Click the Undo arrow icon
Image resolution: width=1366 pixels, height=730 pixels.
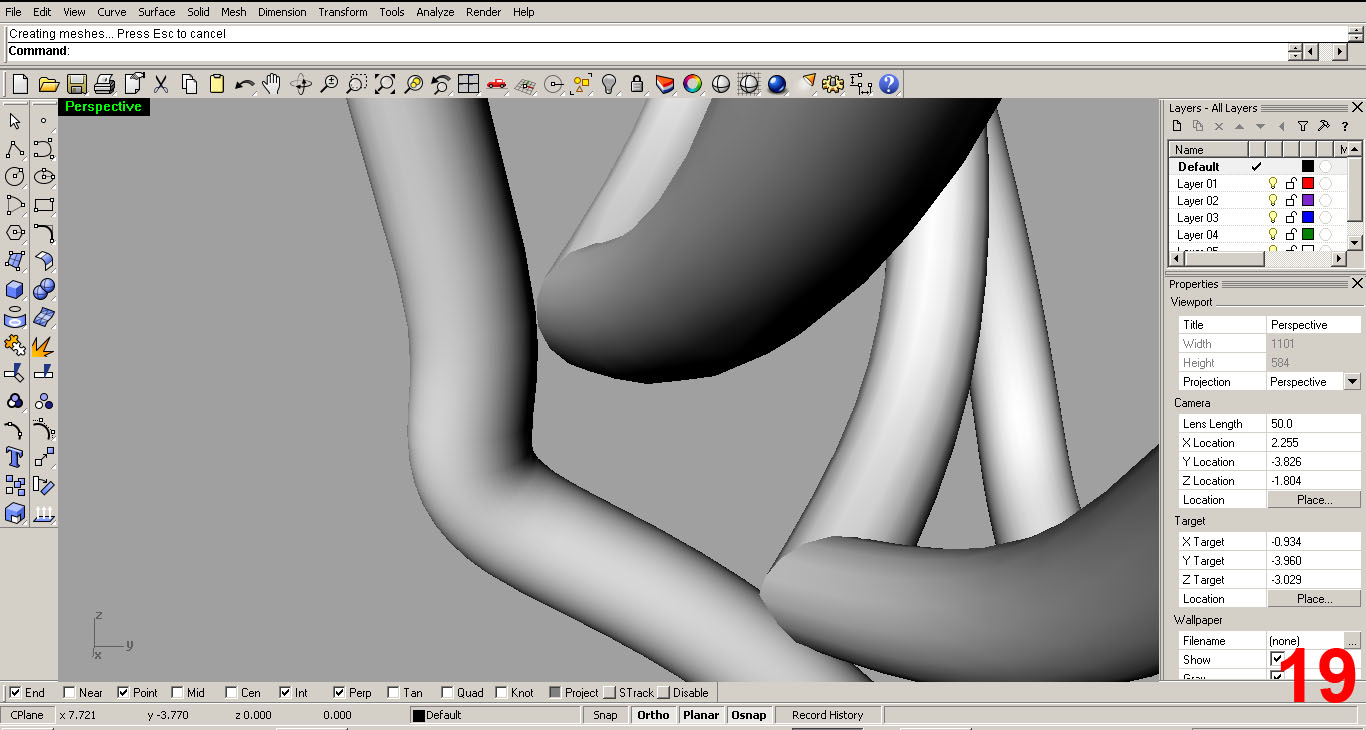point(244,84)
